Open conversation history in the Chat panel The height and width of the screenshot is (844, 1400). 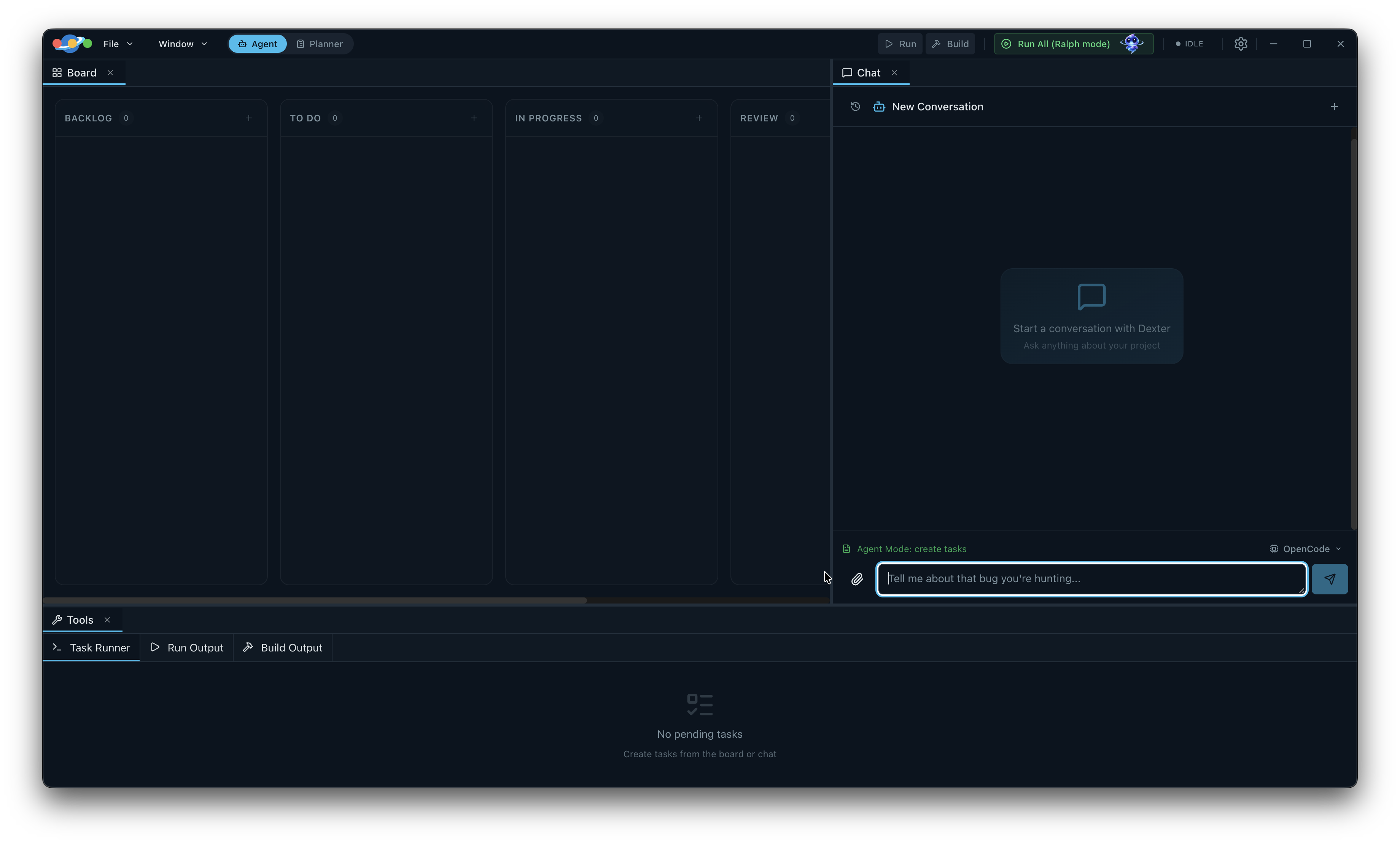click(x=855, y=106)
